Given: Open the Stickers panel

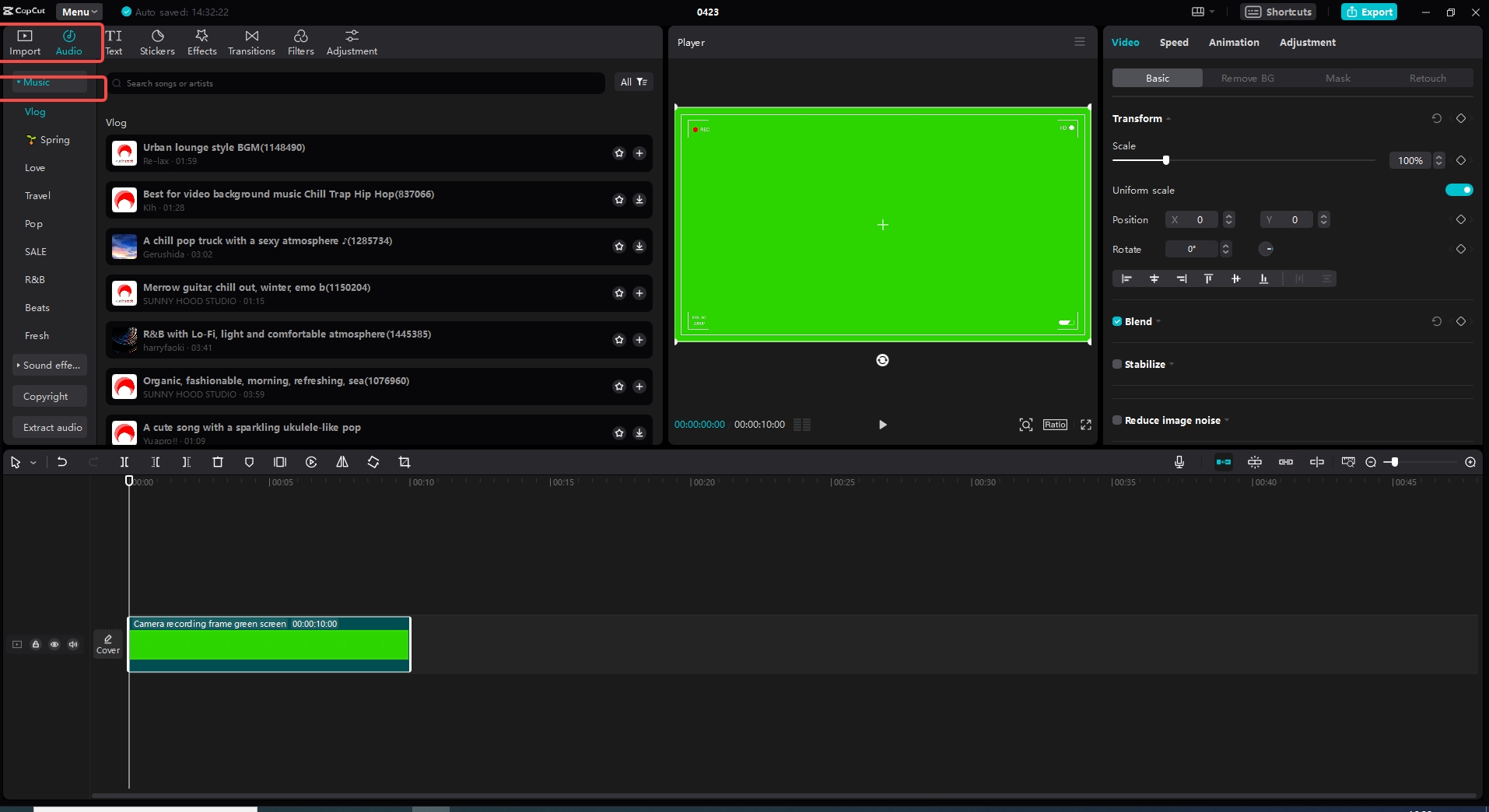Looking at the screenshot, I should point(157,42).
